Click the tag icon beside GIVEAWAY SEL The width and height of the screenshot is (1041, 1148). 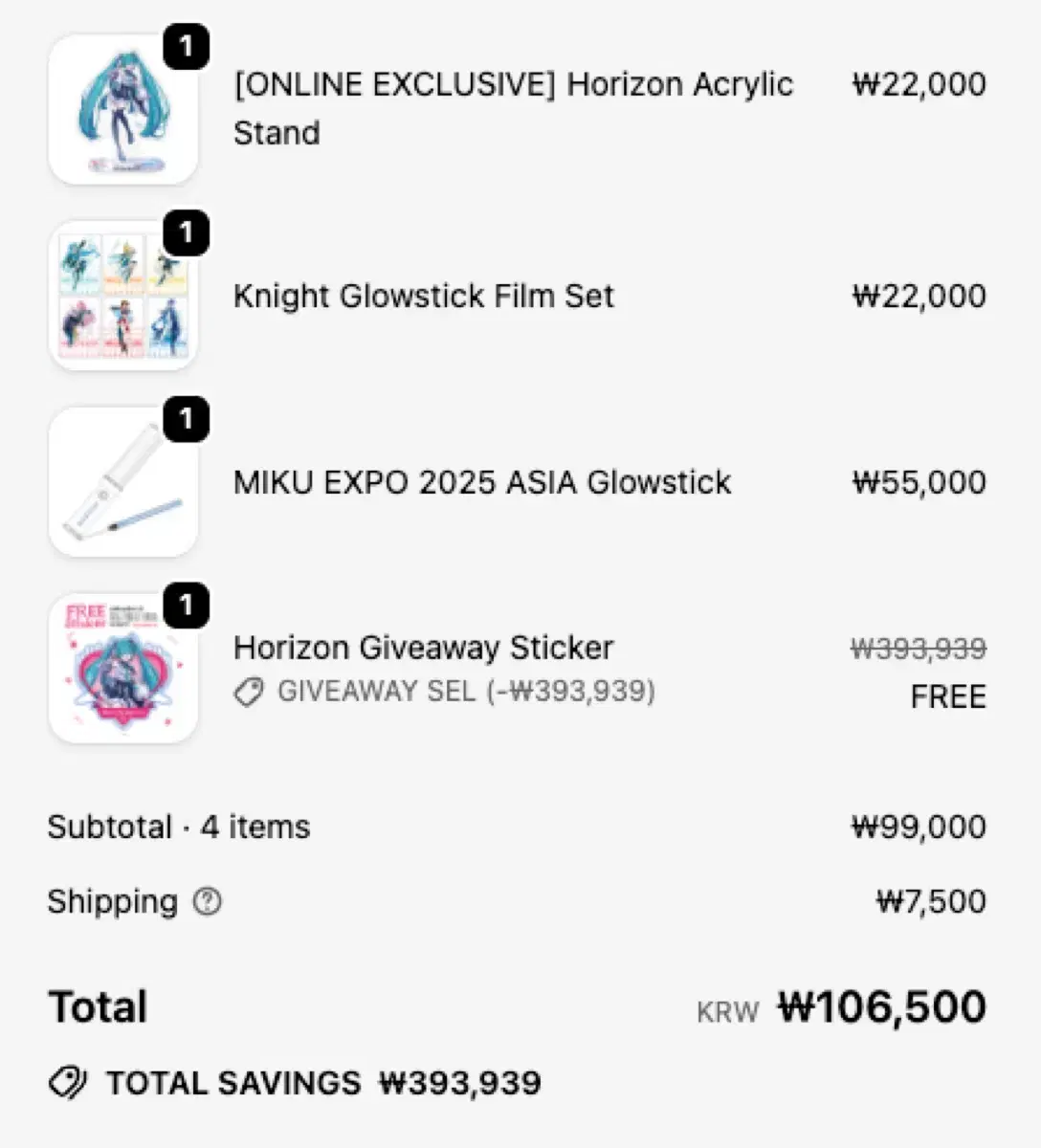point(249,692)
